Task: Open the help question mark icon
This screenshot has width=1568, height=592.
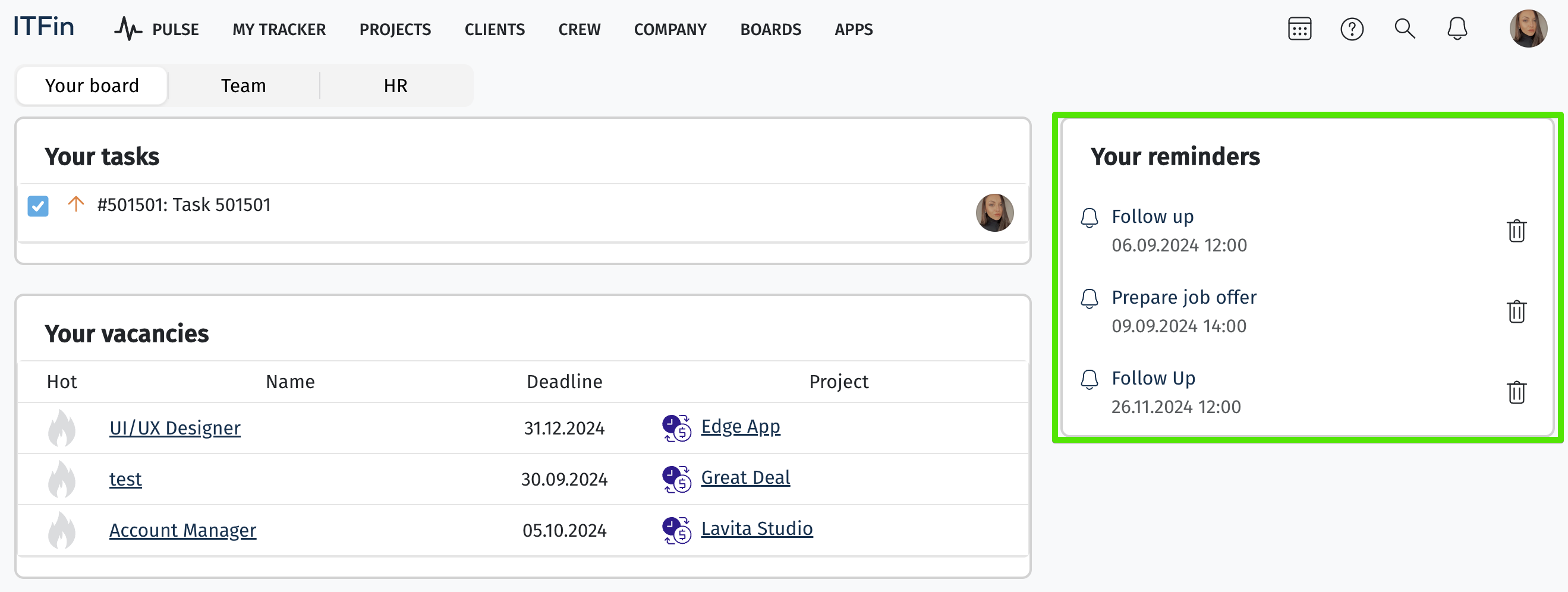Action: click(x=1352, y=29)
